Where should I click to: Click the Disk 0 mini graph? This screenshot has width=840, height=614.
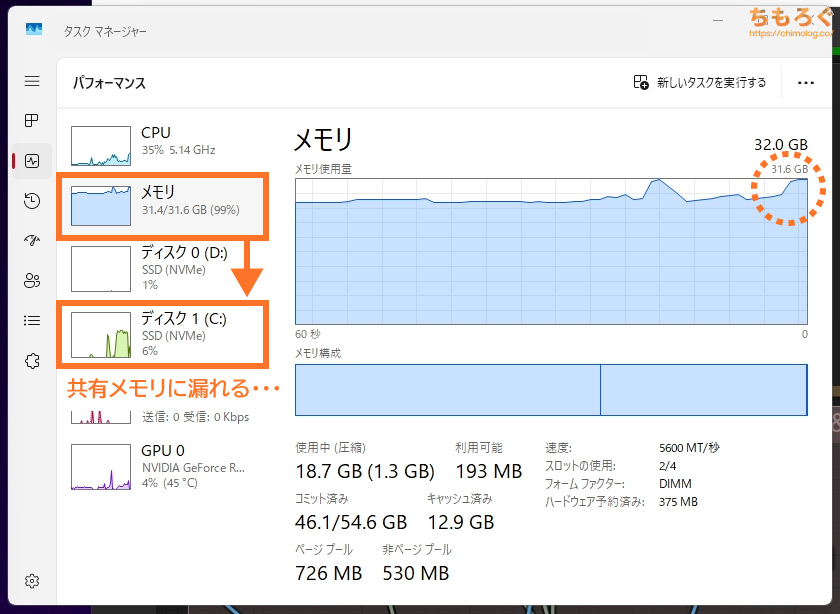pyautogui.click(x=101, y=269)
